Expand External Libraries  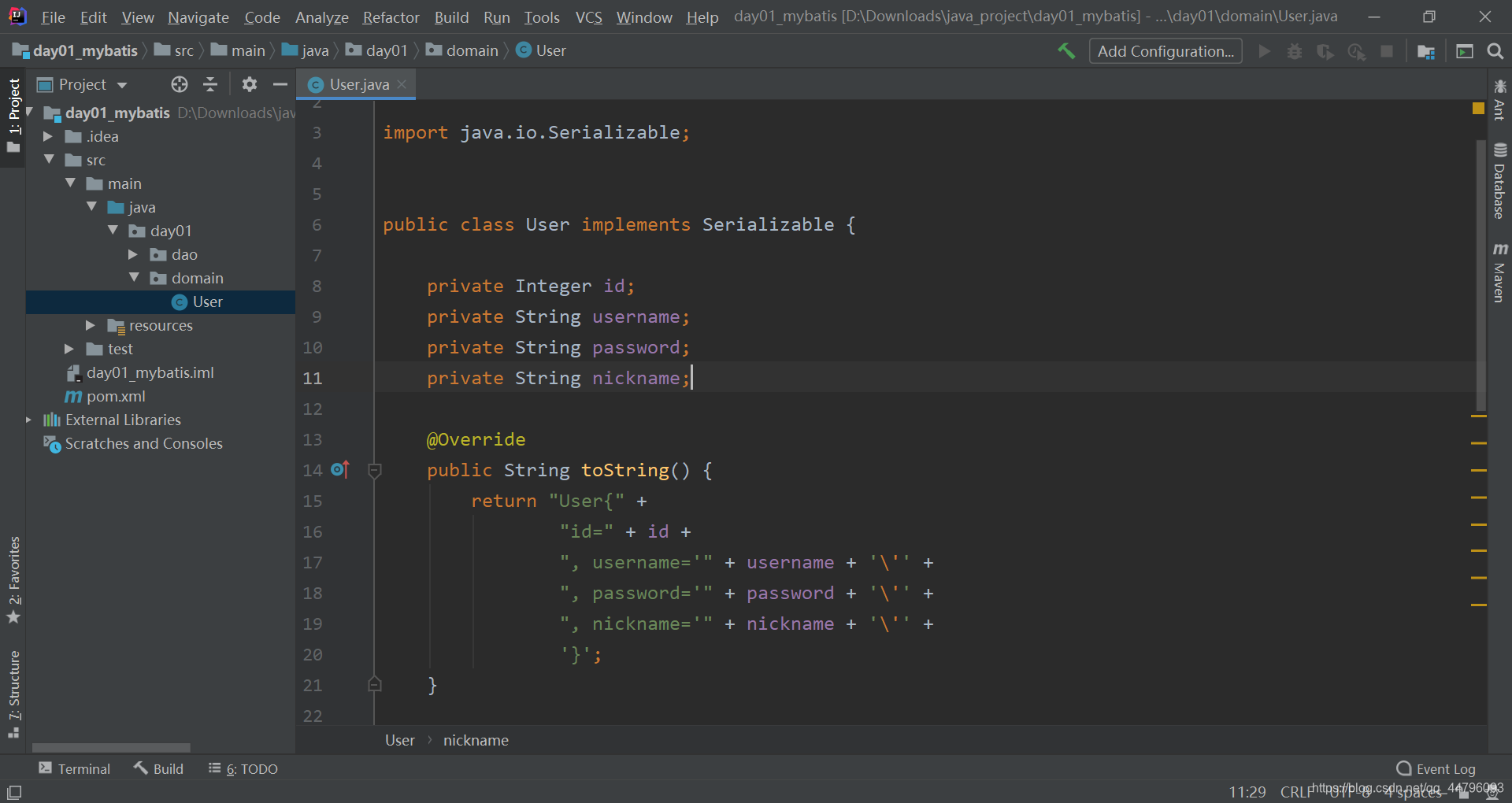(x=28, y=420)
